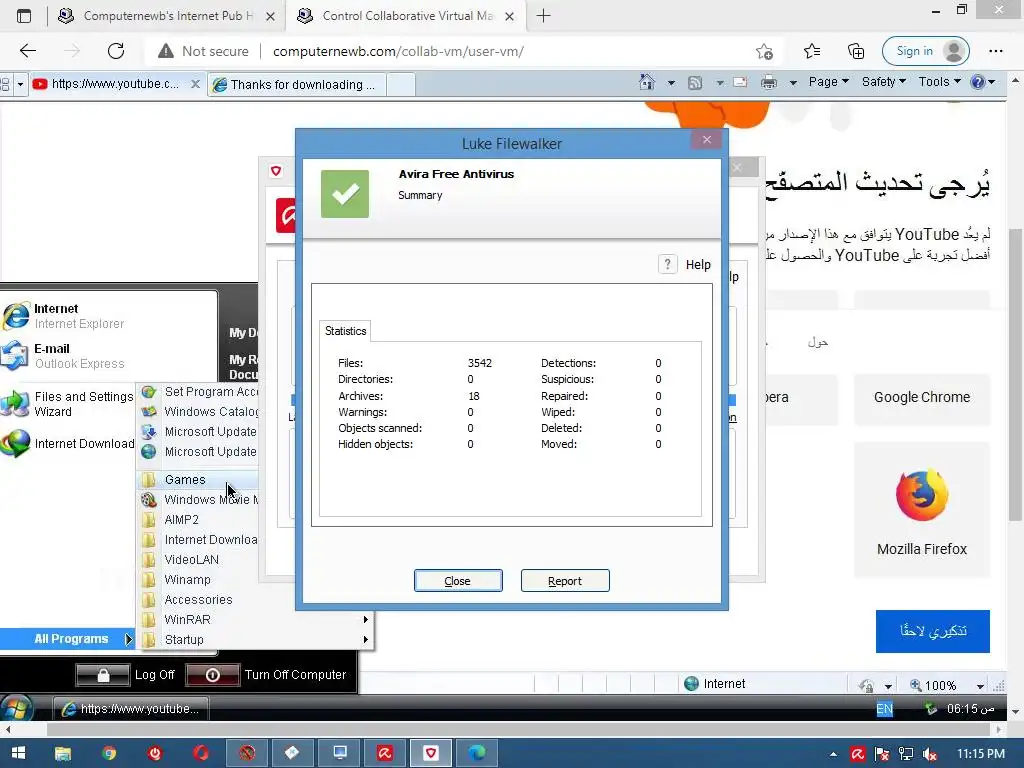This screenshot has height=768, width=1024.
Task: Click the muted volume tray icon
Action: 930,754
